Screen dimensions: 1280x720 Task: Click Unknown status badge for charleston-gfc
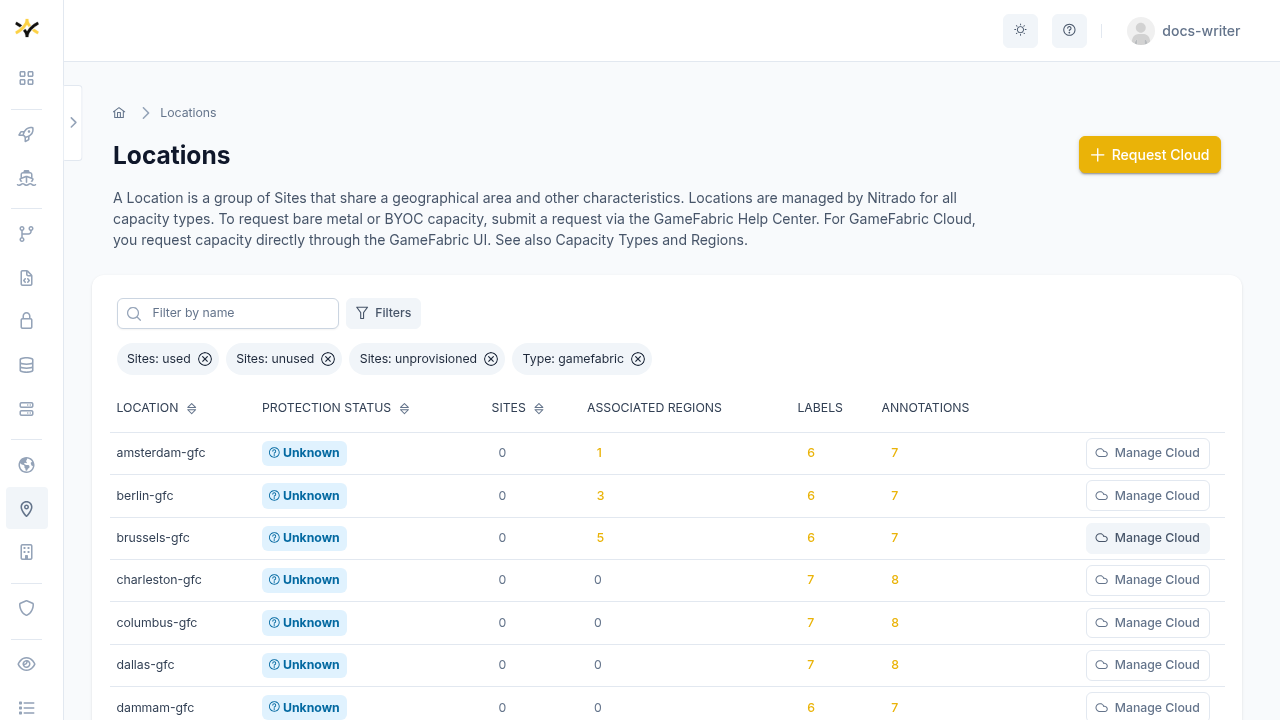coord(304,580)
